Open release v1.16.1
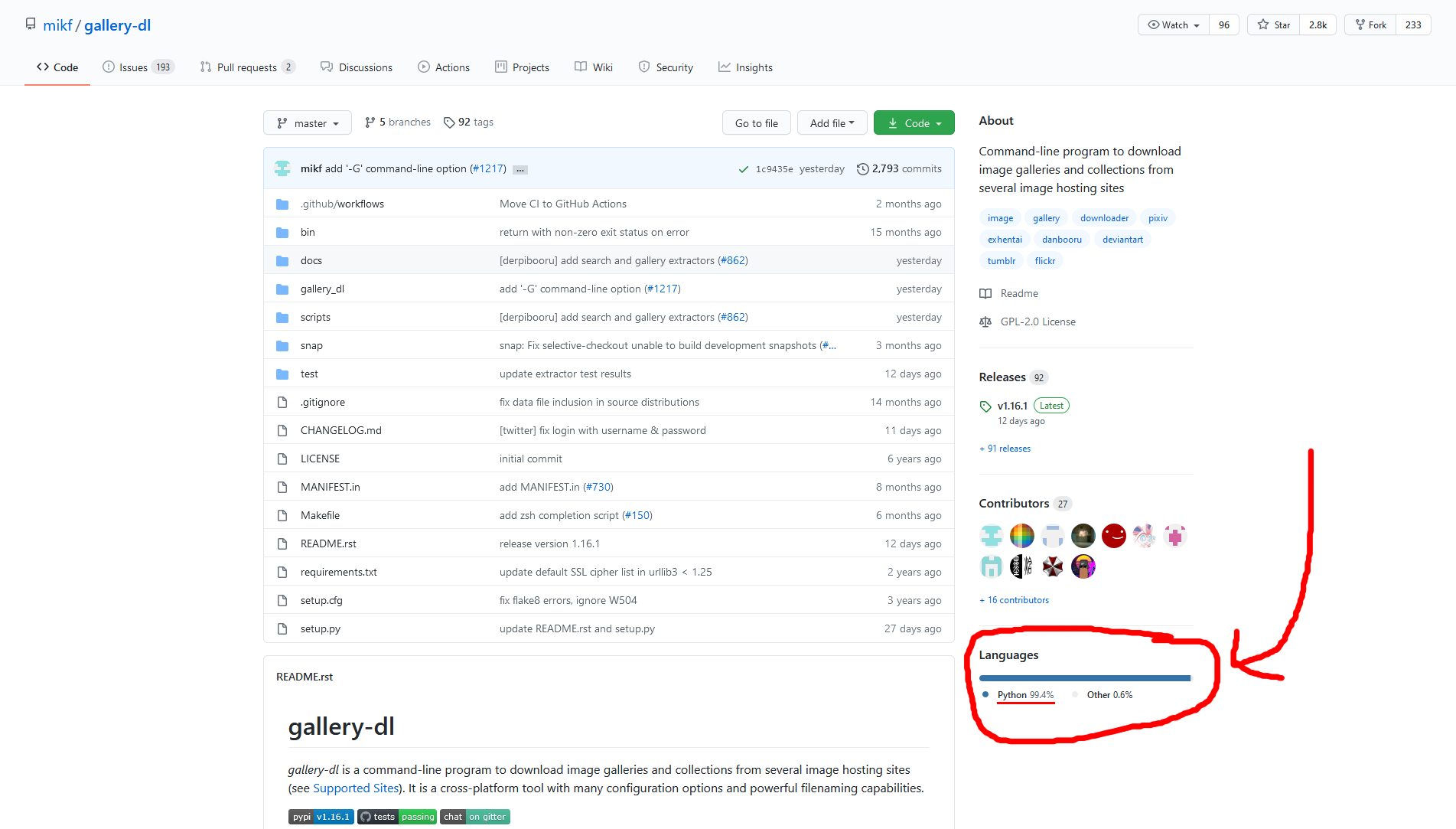 (x=1012, y=406)
